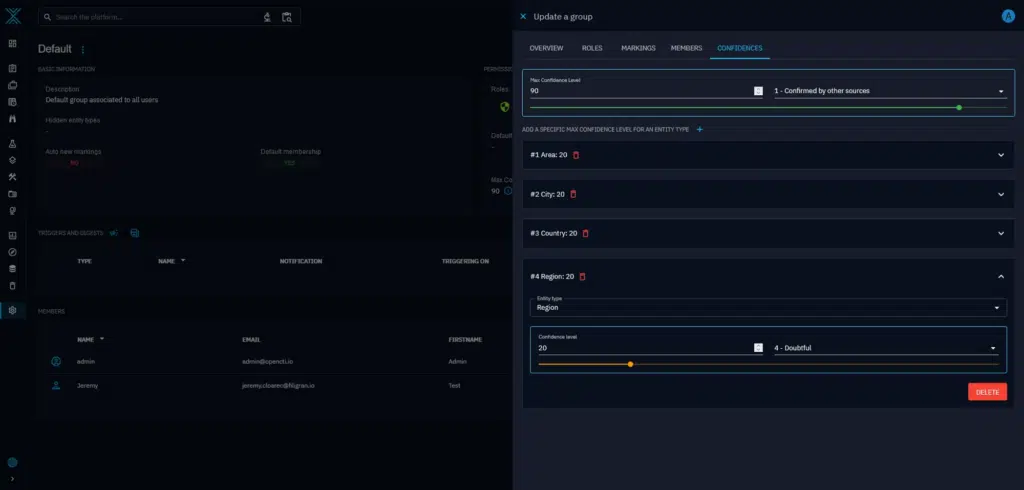The height and width of the screenshot is (490, 1024).
Task: Expand the #1 Area accordion
Action: point(1000,155)
